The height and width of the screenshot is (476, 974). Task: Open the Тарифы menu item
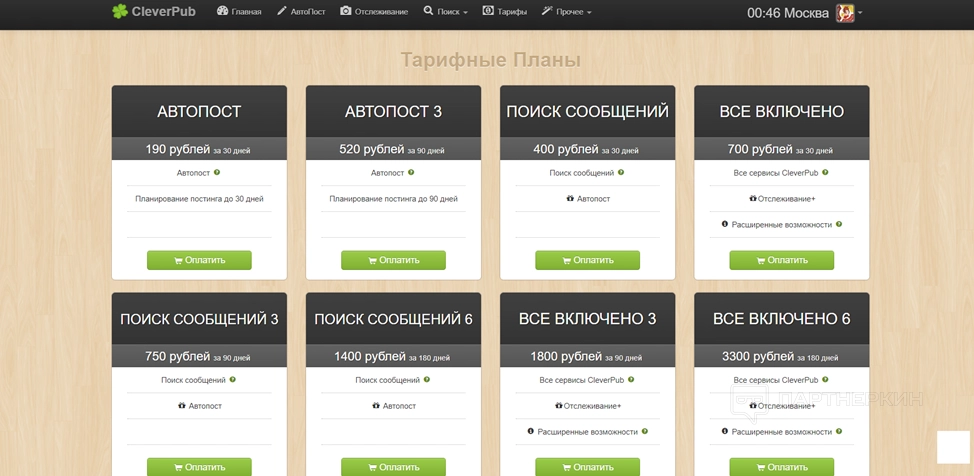505,11
